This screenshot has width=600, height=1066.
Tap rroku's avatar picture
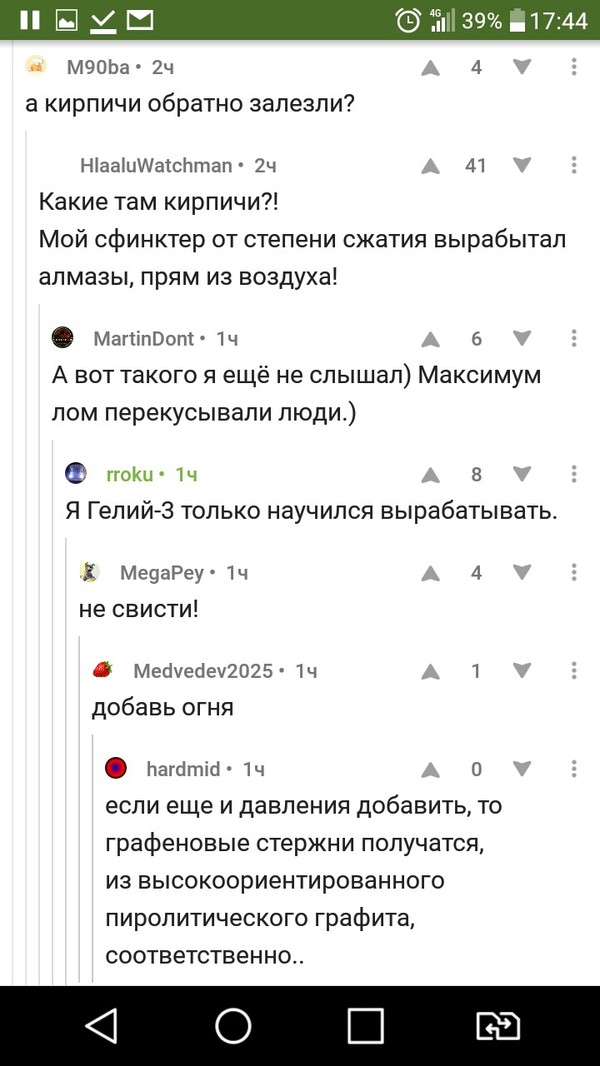76,474
